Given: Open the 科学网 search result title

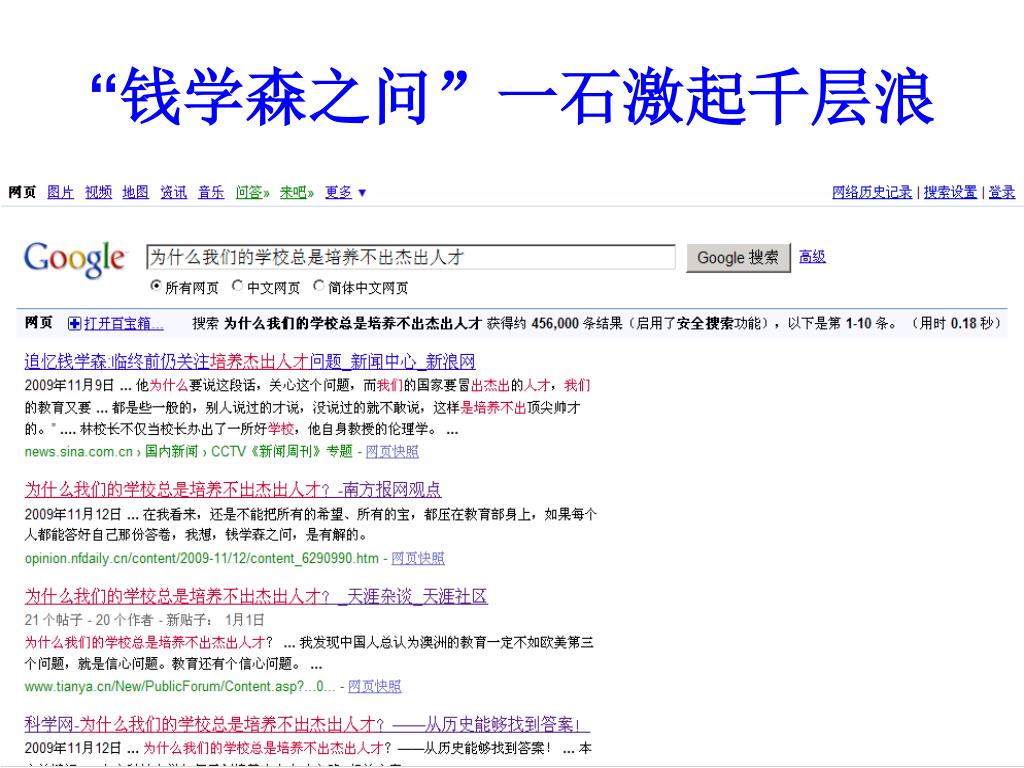Looking at the screenshot, I should [306, 724].
